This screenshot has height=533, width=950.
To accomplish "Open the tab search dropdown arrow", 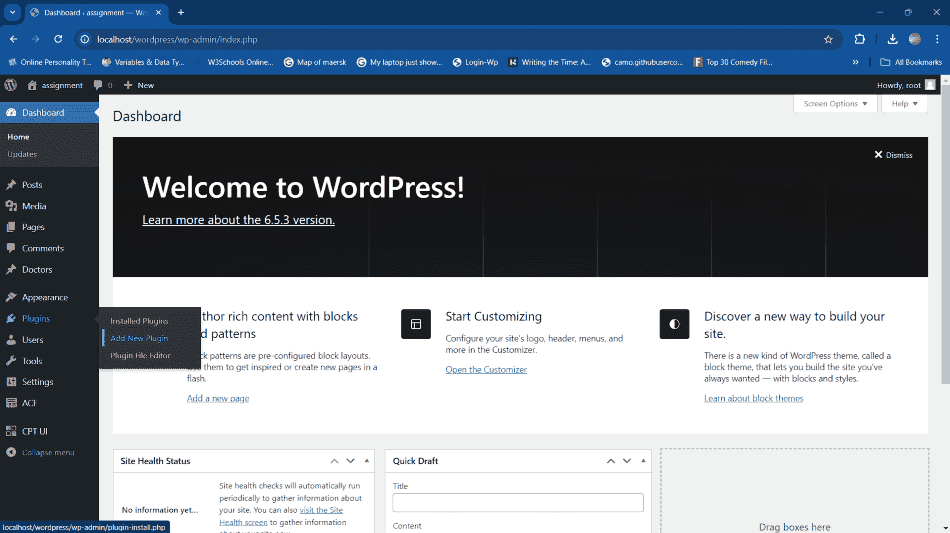I will tap(12, 12).
